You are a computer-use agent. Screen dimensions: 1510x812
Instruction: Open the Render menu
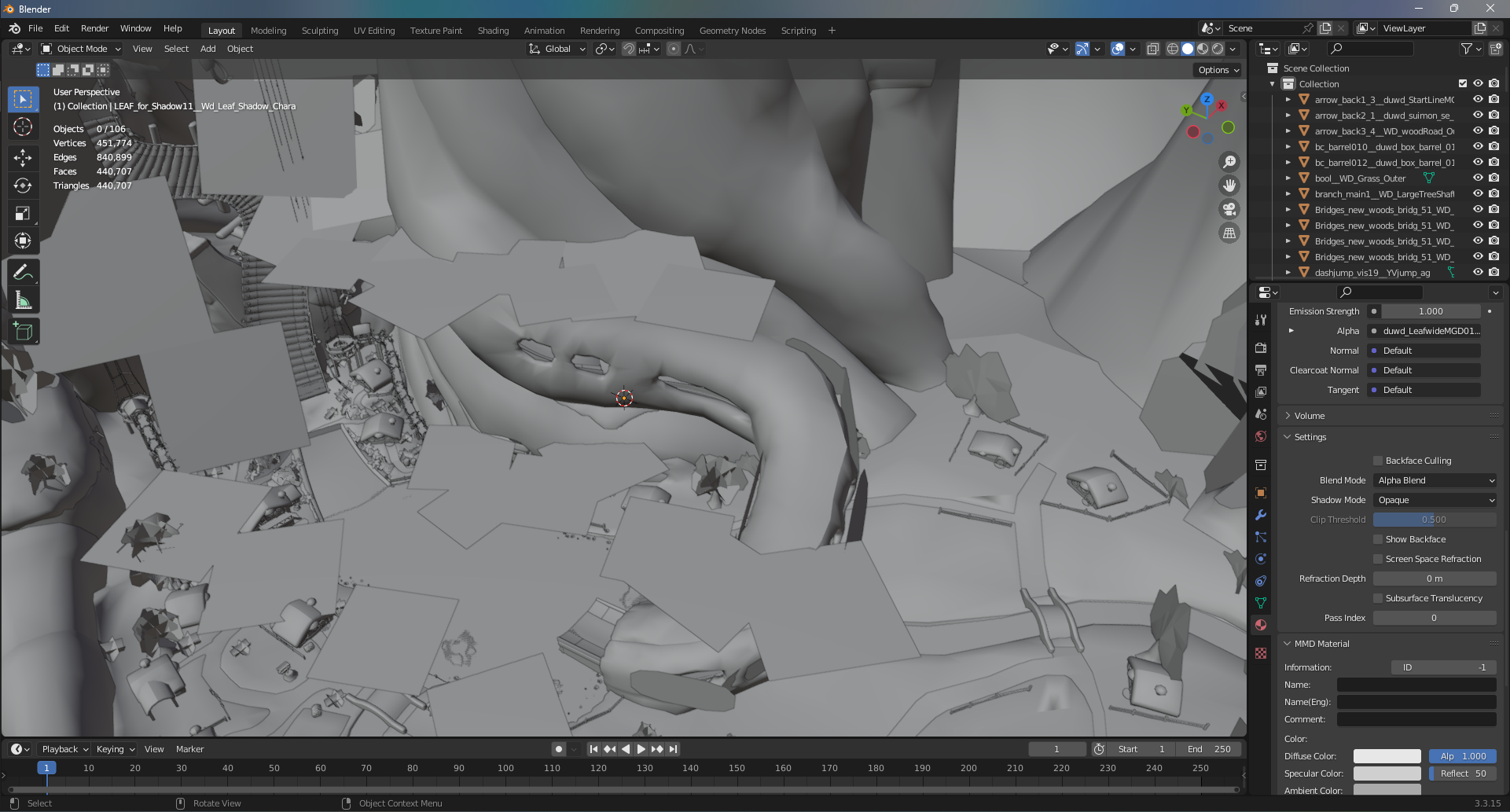[x=94, y=28]
